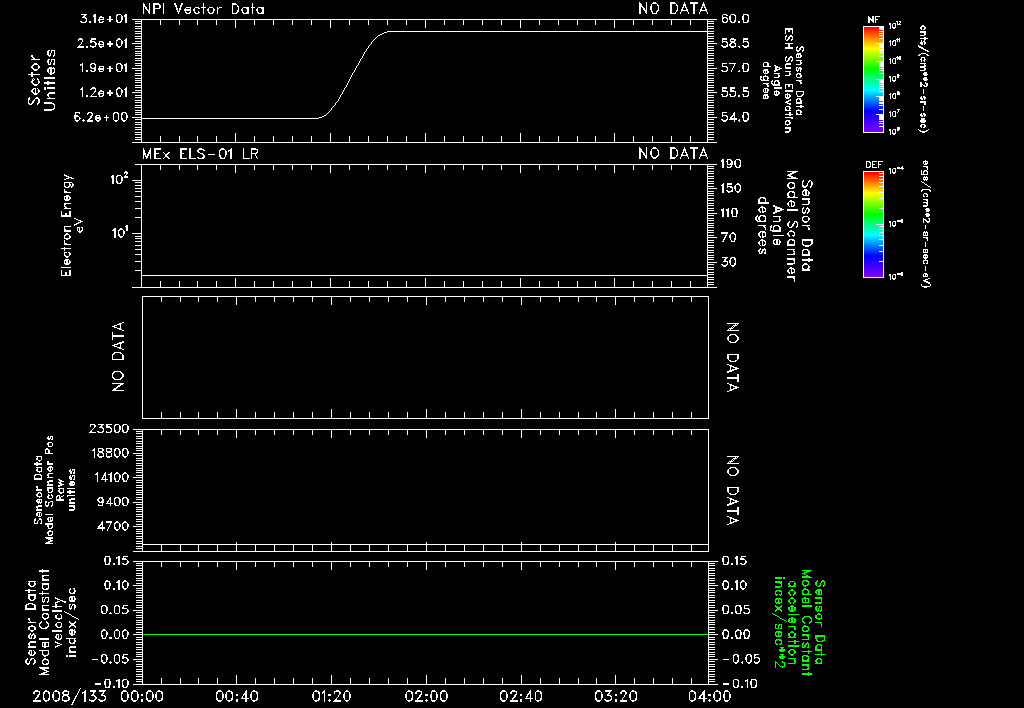Click the 00:40 time axis label

pos(236,696)
